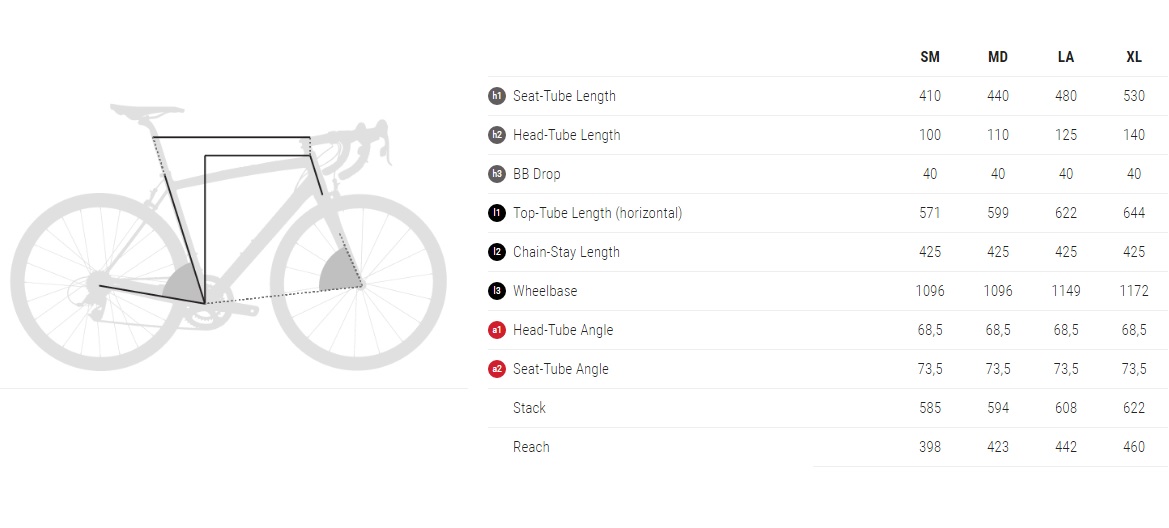Click the Top-Tube Length (horizontal) label
The width and height of the screenshot is (1169, 528).
pos(597,213)
